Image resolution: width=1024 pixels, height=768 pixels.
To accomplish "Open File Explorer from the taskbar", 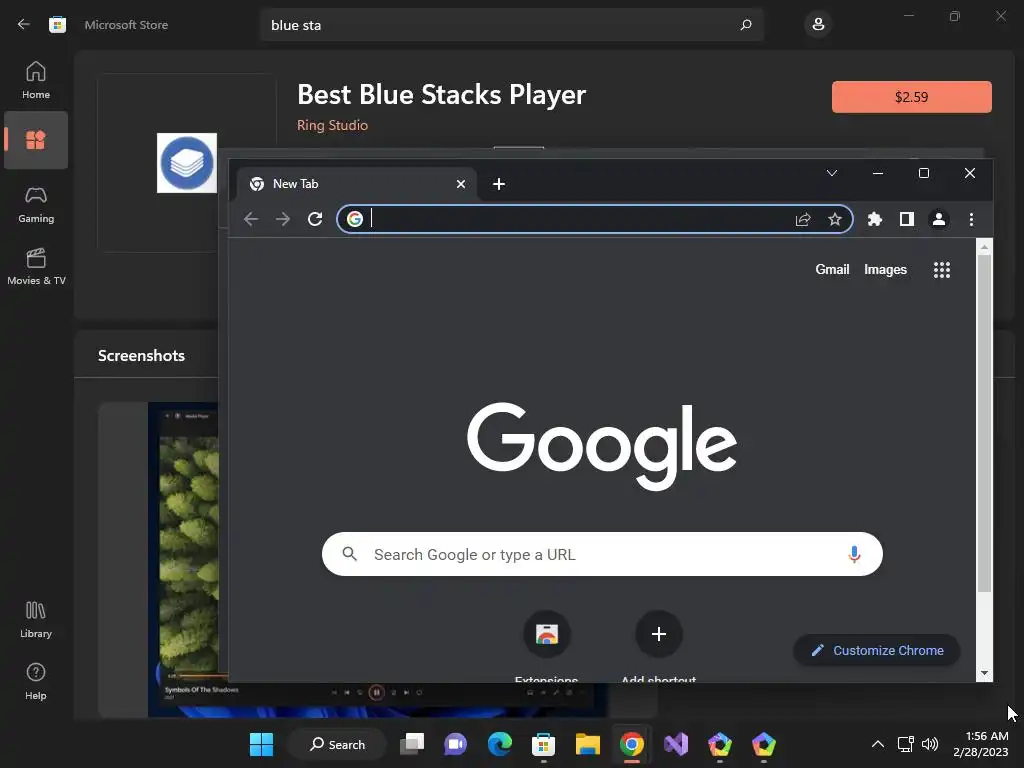I will coord(588,744).
